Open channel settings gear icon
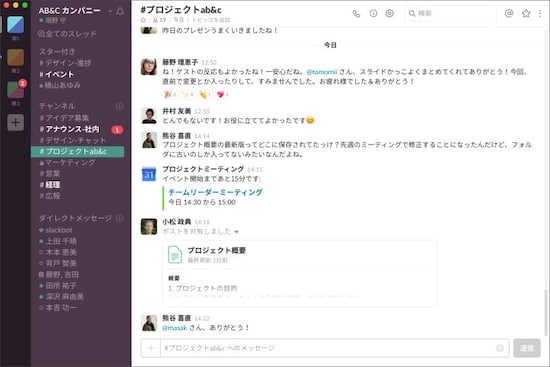Image resolution: width=550 pixels, height=367 pixels. coord(389,13)
